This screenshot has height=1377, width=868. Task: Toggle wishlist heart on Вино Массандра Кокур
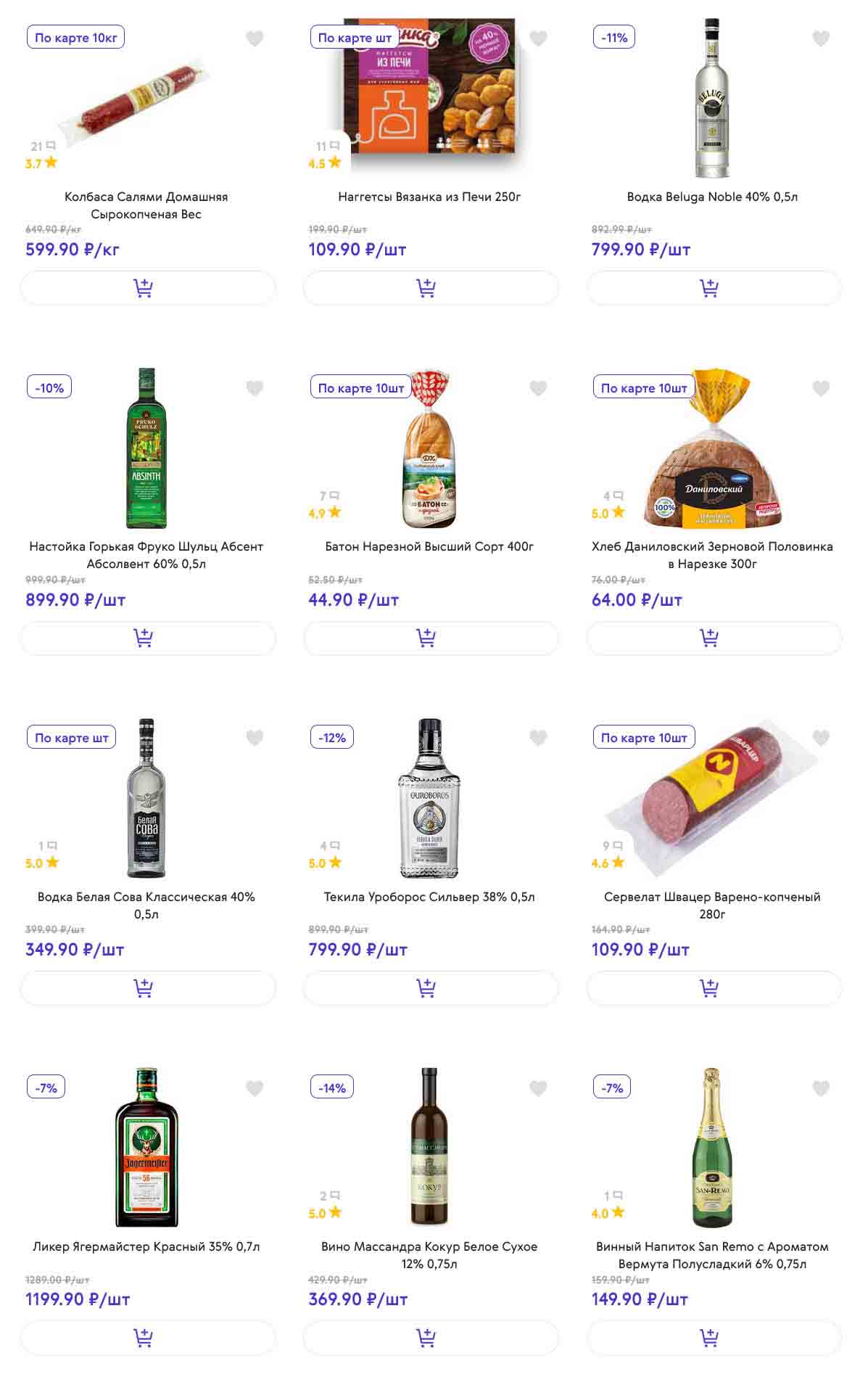click(x=538, y=1088)
